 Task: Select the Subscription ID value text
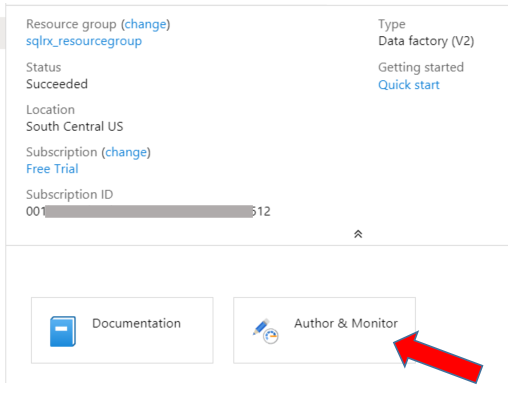pos(148,211)
